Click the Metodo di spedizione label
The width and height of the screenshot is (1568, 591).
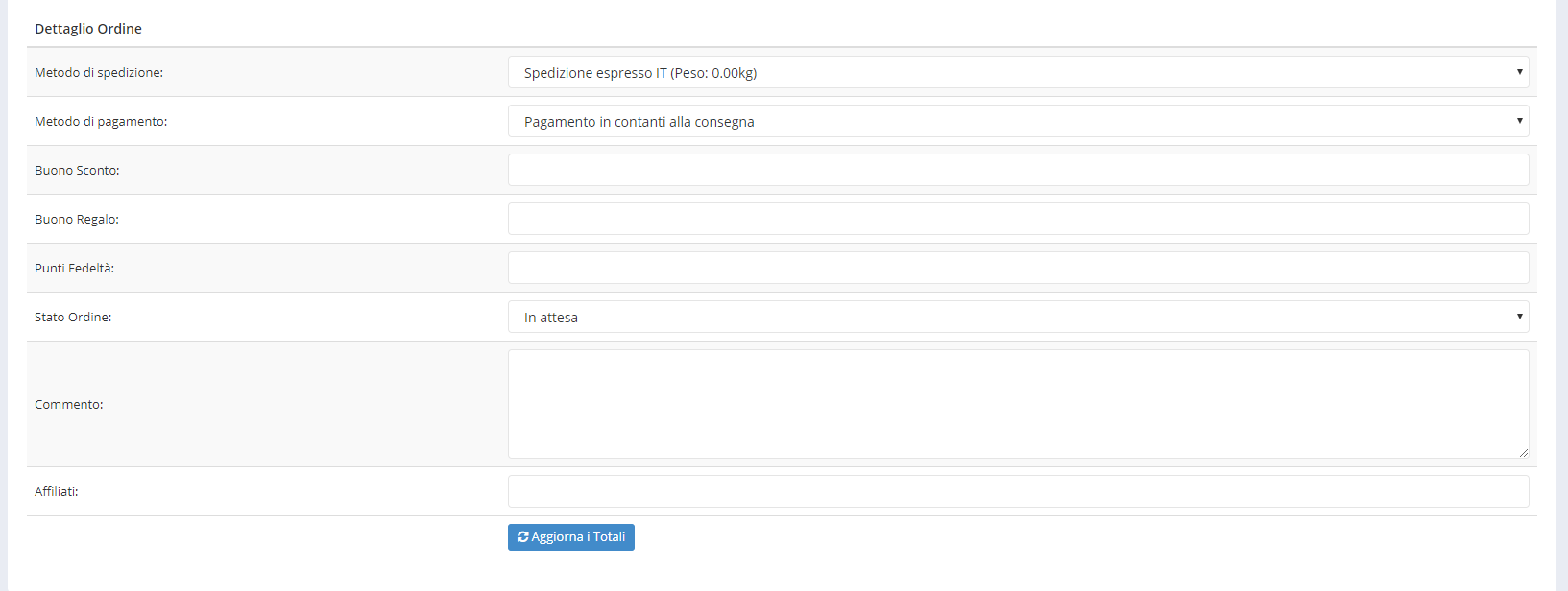[99, 73]
